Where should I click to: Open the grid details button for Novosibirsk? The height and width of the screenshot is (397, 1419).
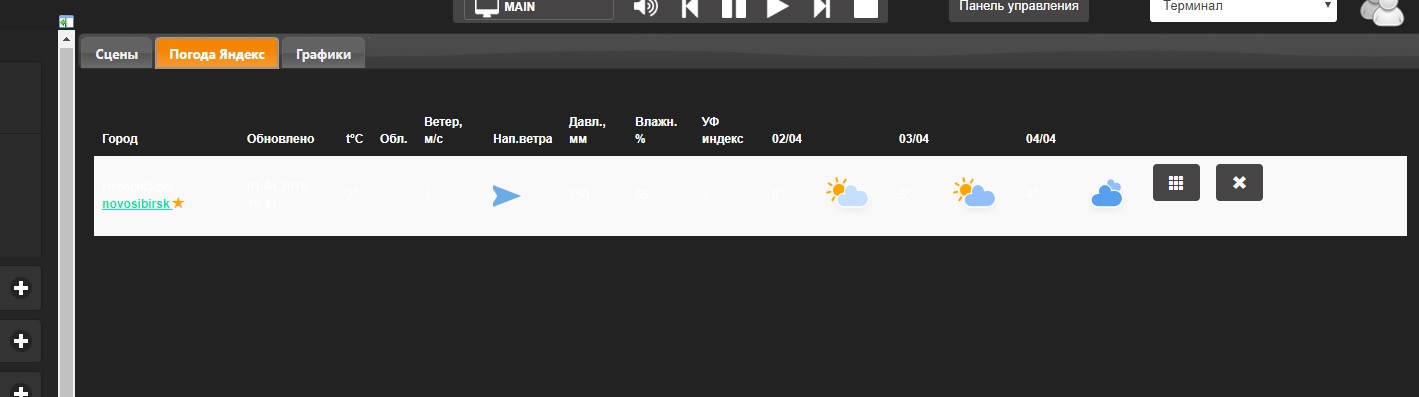[1176, 182]
